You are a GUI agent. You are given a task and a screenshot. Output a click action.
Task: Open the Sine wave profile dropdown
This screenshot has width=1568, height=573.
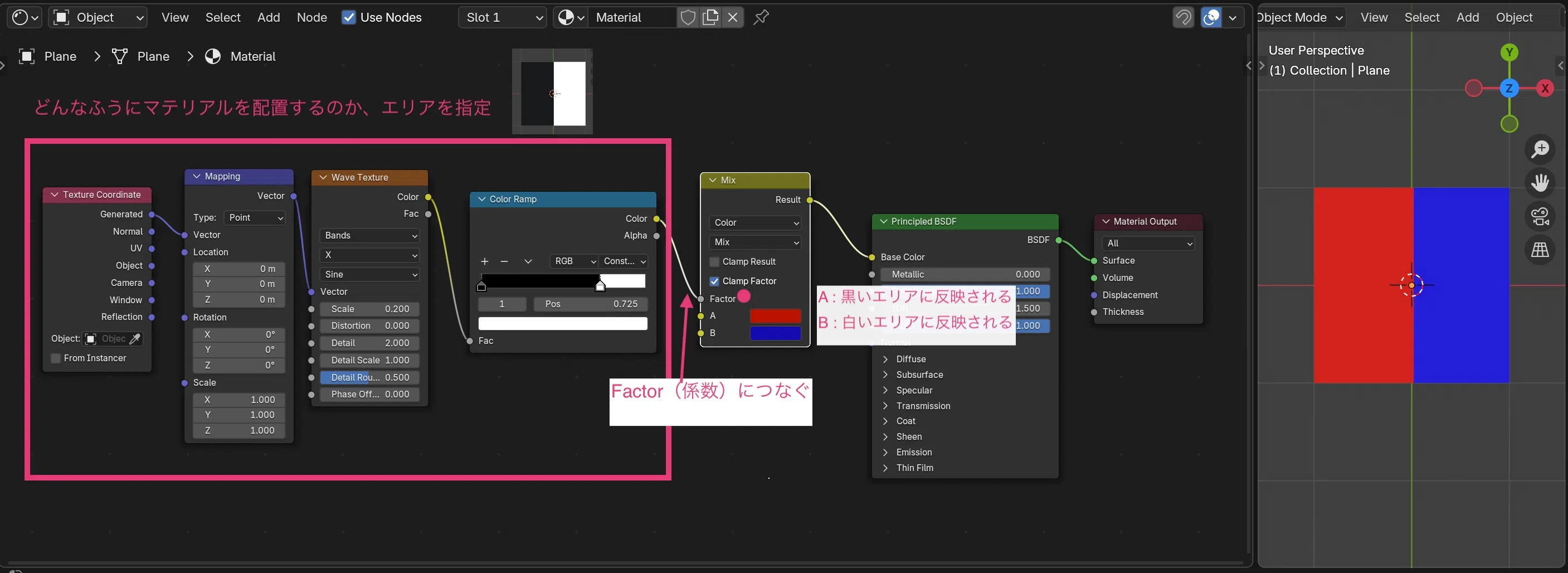click(369, 275)
